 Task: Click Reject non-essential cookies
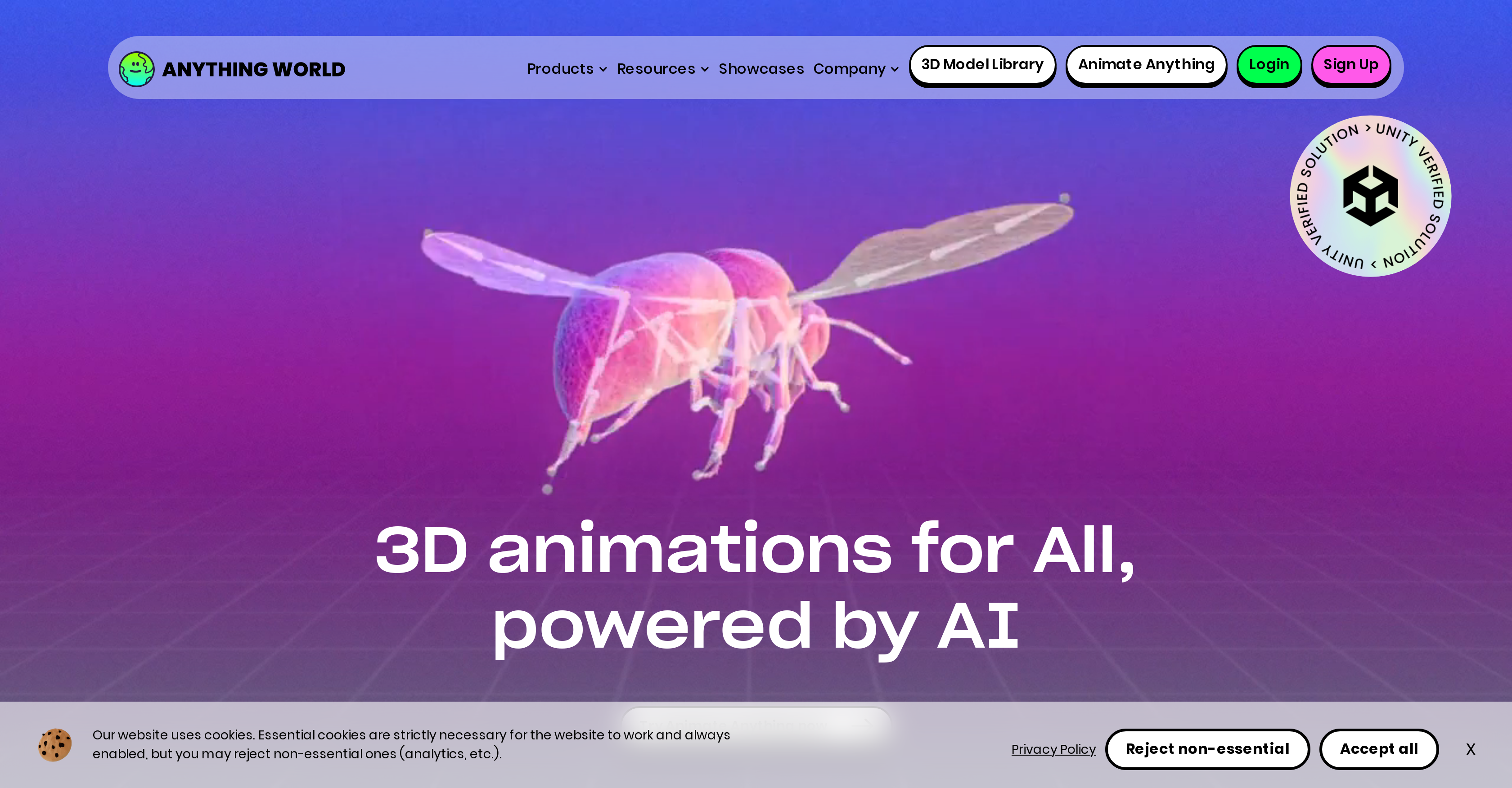coord(1207,749)
